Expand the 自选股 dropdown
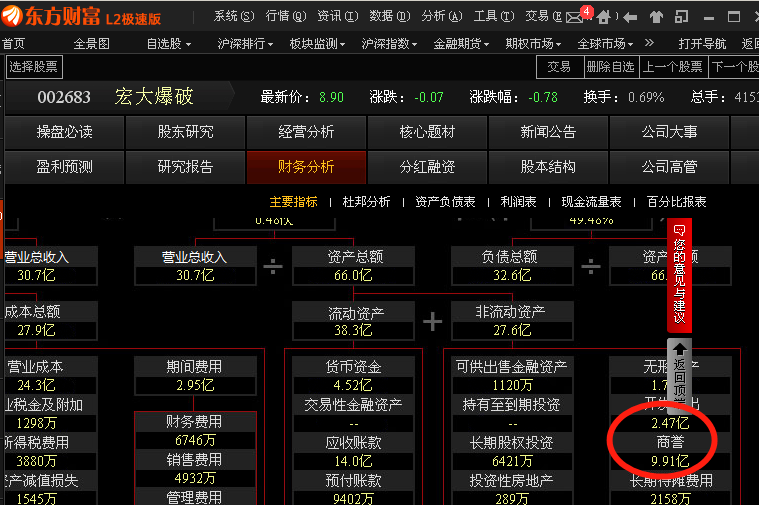Viewport: 759px width, 505px height. 168,44
